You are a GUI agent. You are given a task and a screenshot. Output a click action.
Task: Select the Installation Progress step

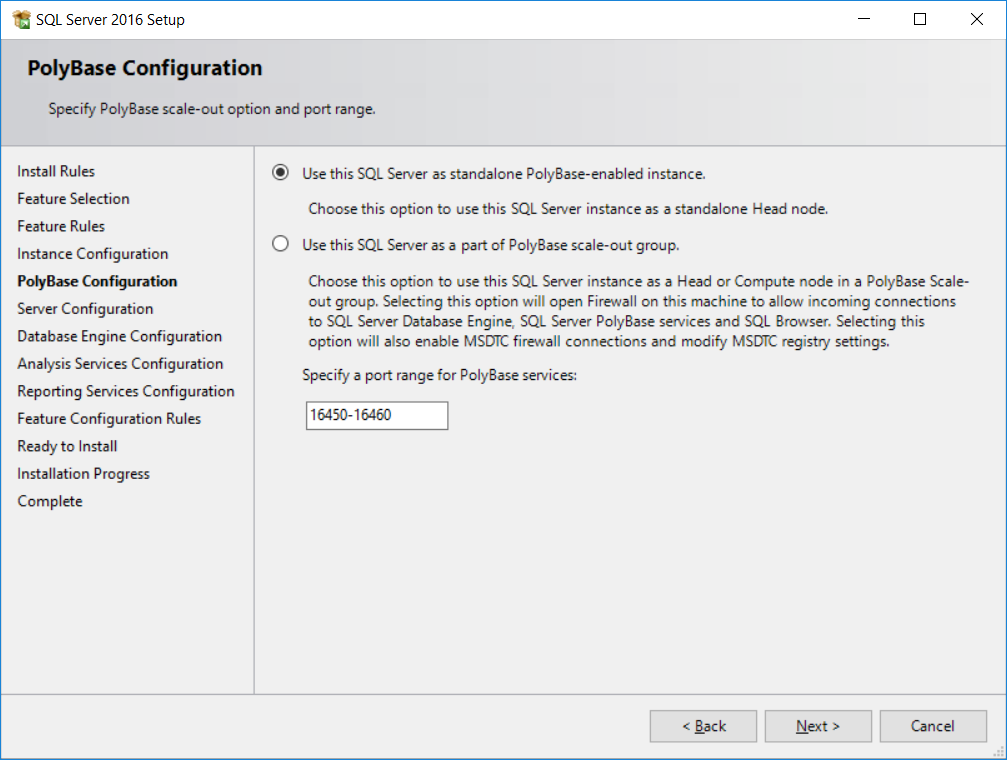click(84, 474)
